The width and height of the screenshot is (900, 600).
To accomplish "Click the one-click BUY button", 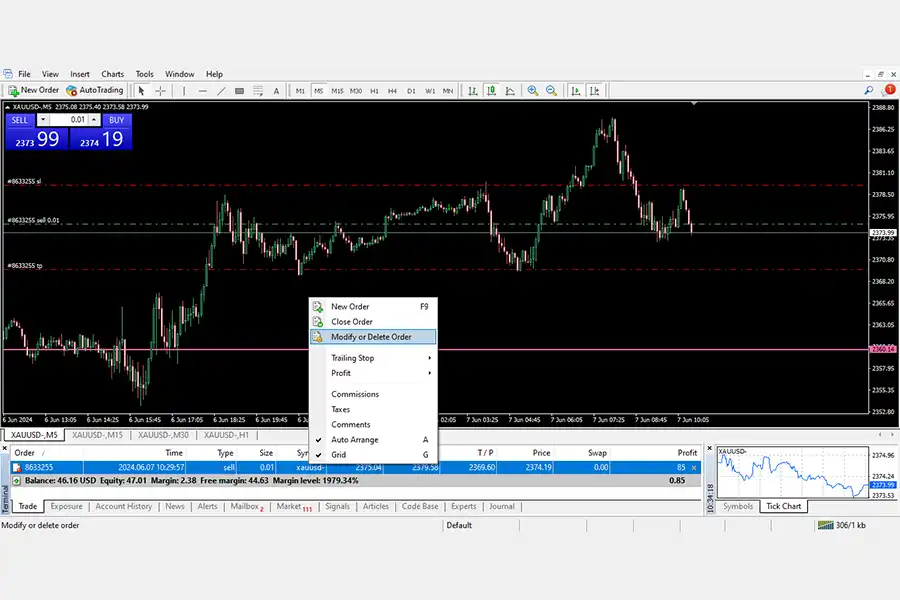I will click(117, 120).
